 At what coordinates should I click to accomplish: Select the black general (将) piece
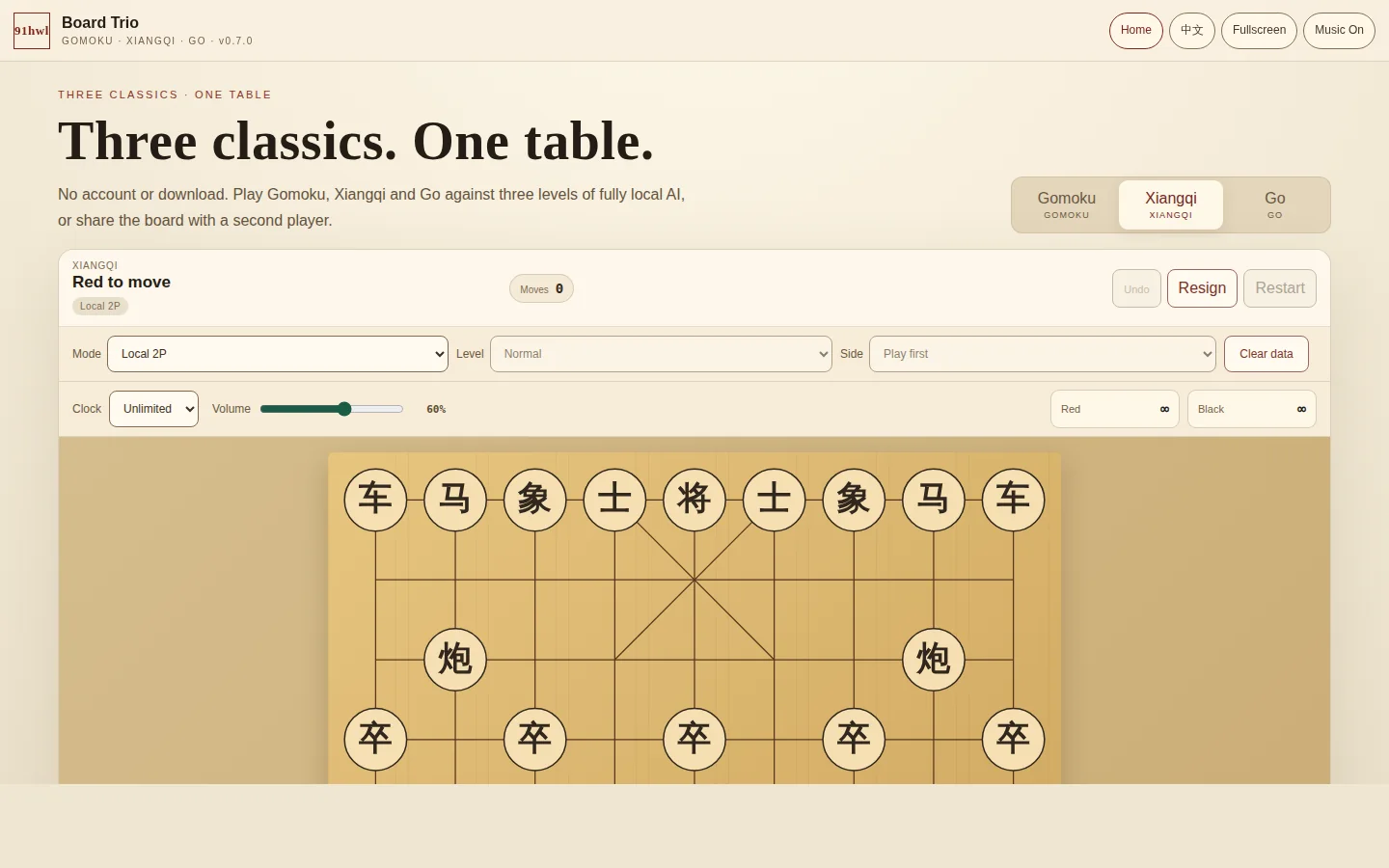tap(694, 500)
